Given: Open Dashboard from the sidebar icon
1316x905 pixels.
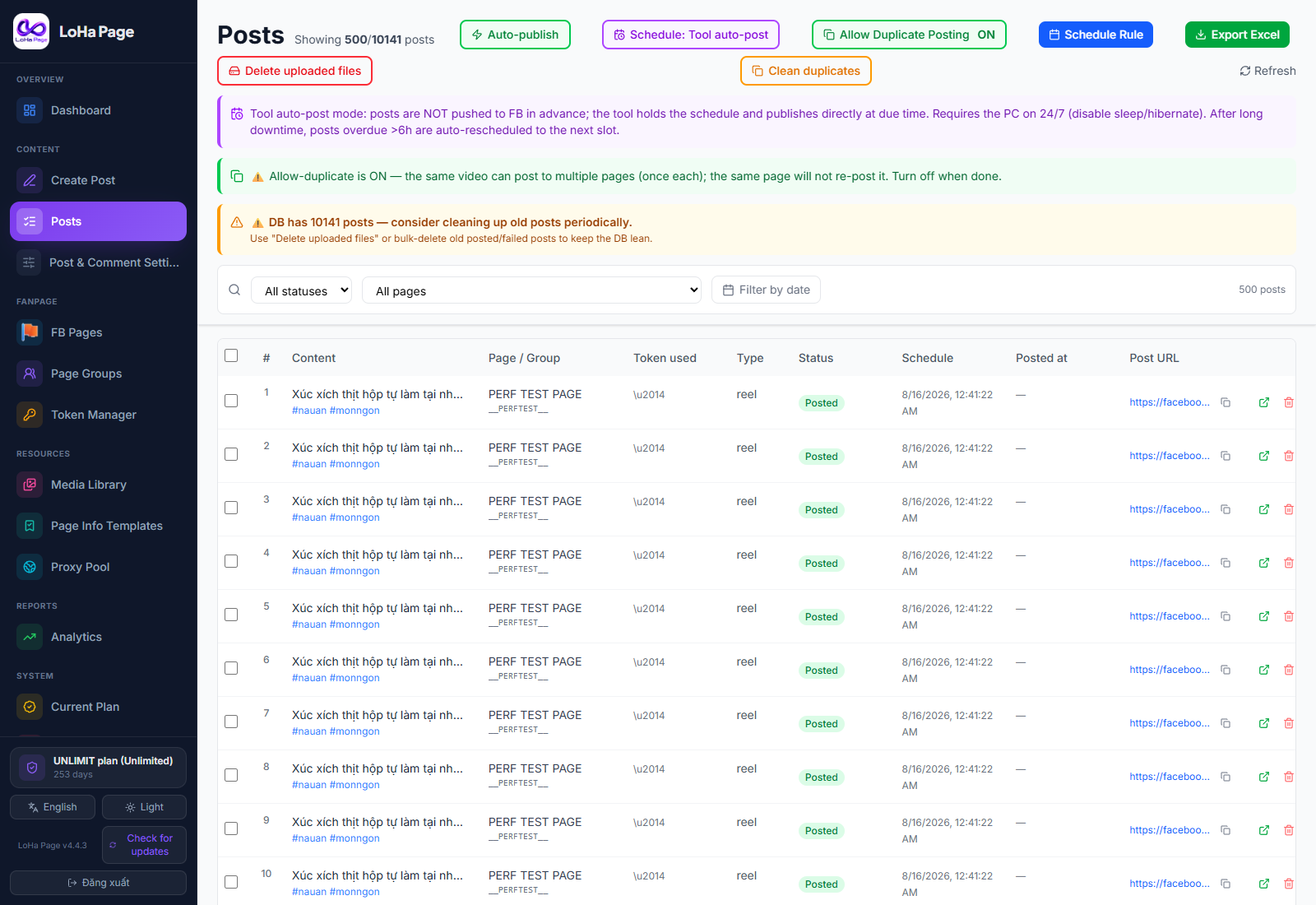Looking at the screenshot, I should [x=30, y=110].
